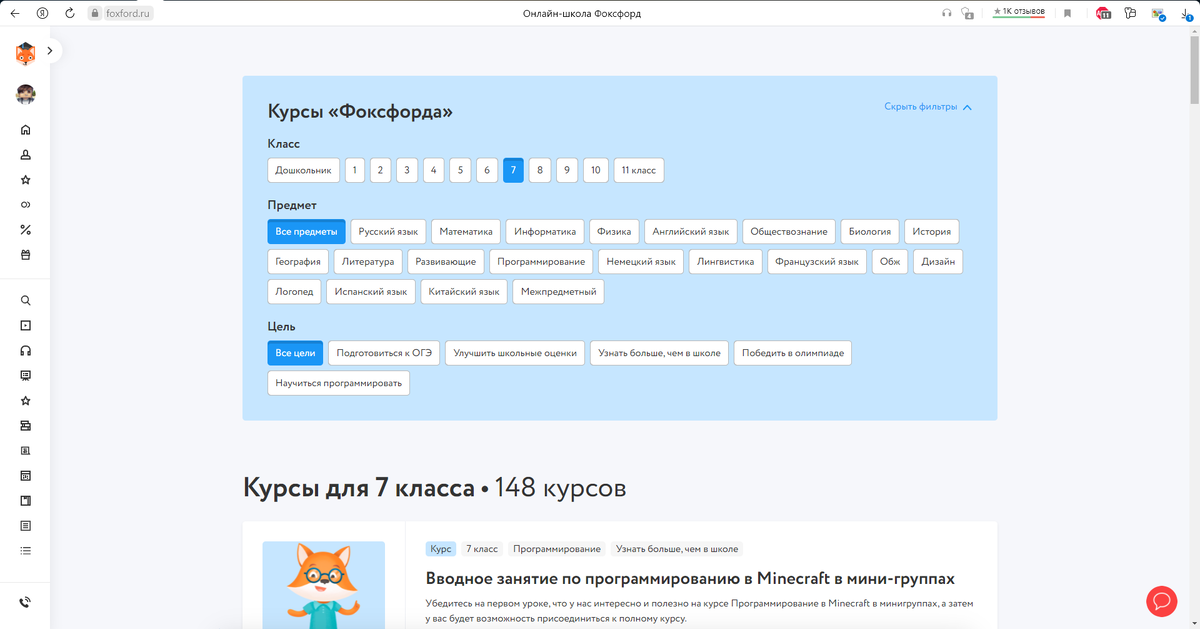Click the sidebar search magnifier icon
The width and height of the screenshot is (1200, 629).
[x=25, y=300]
